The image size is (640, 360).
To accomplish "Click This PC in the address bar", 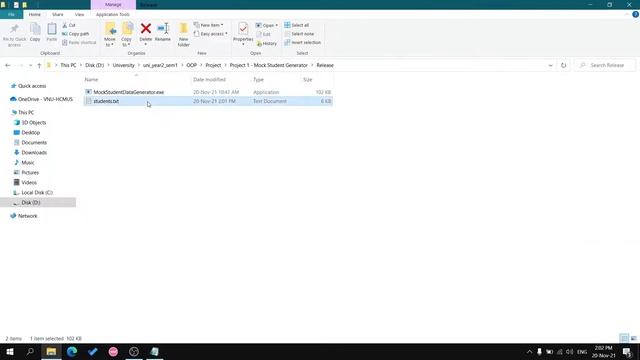I will 68,65.
